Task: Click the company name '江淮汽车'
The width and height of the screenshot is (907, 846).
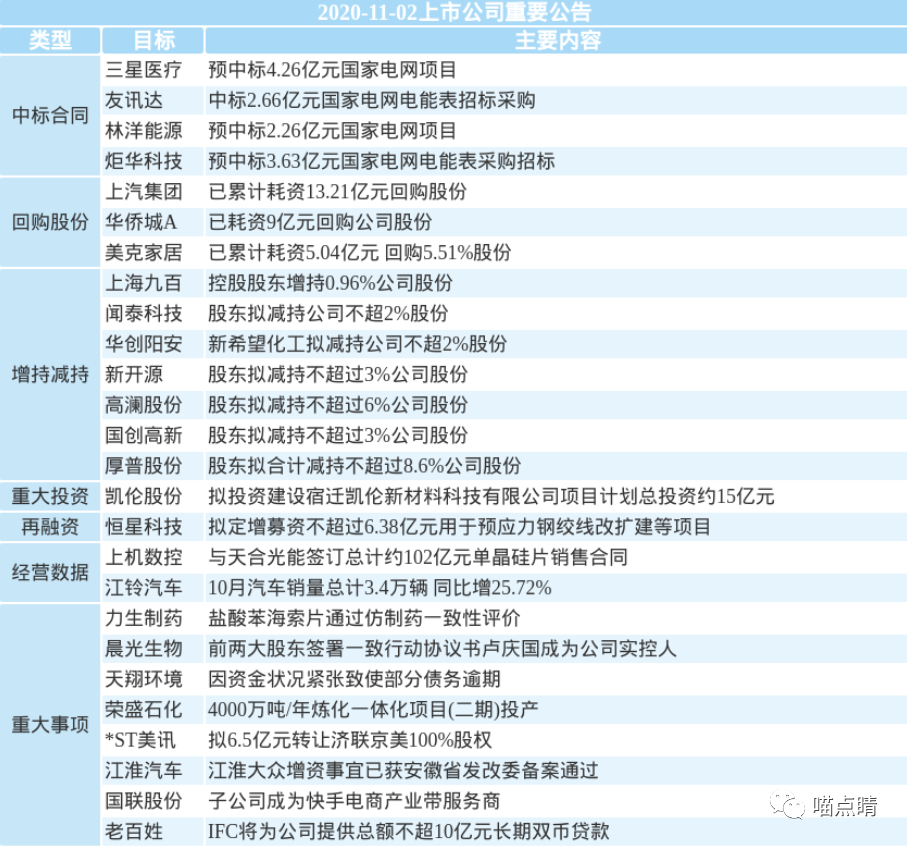Action: [x=143, y=770]
